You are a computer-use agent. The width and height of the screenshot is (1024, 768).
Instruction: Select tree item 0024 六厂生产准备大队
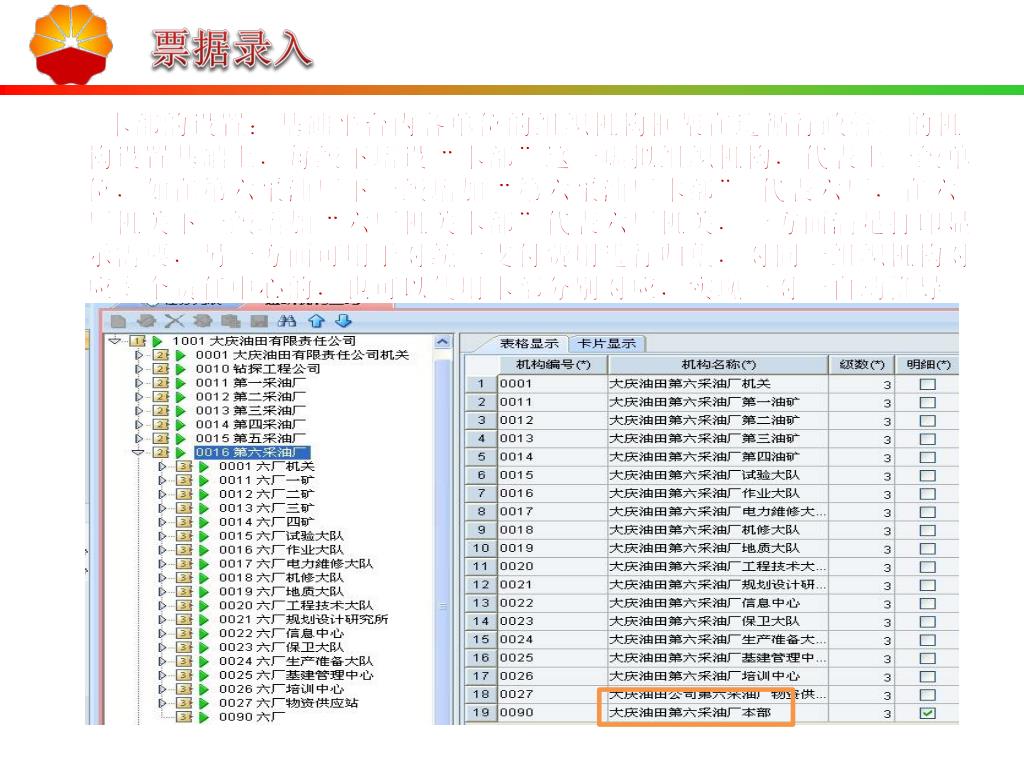tap(296, 661)
